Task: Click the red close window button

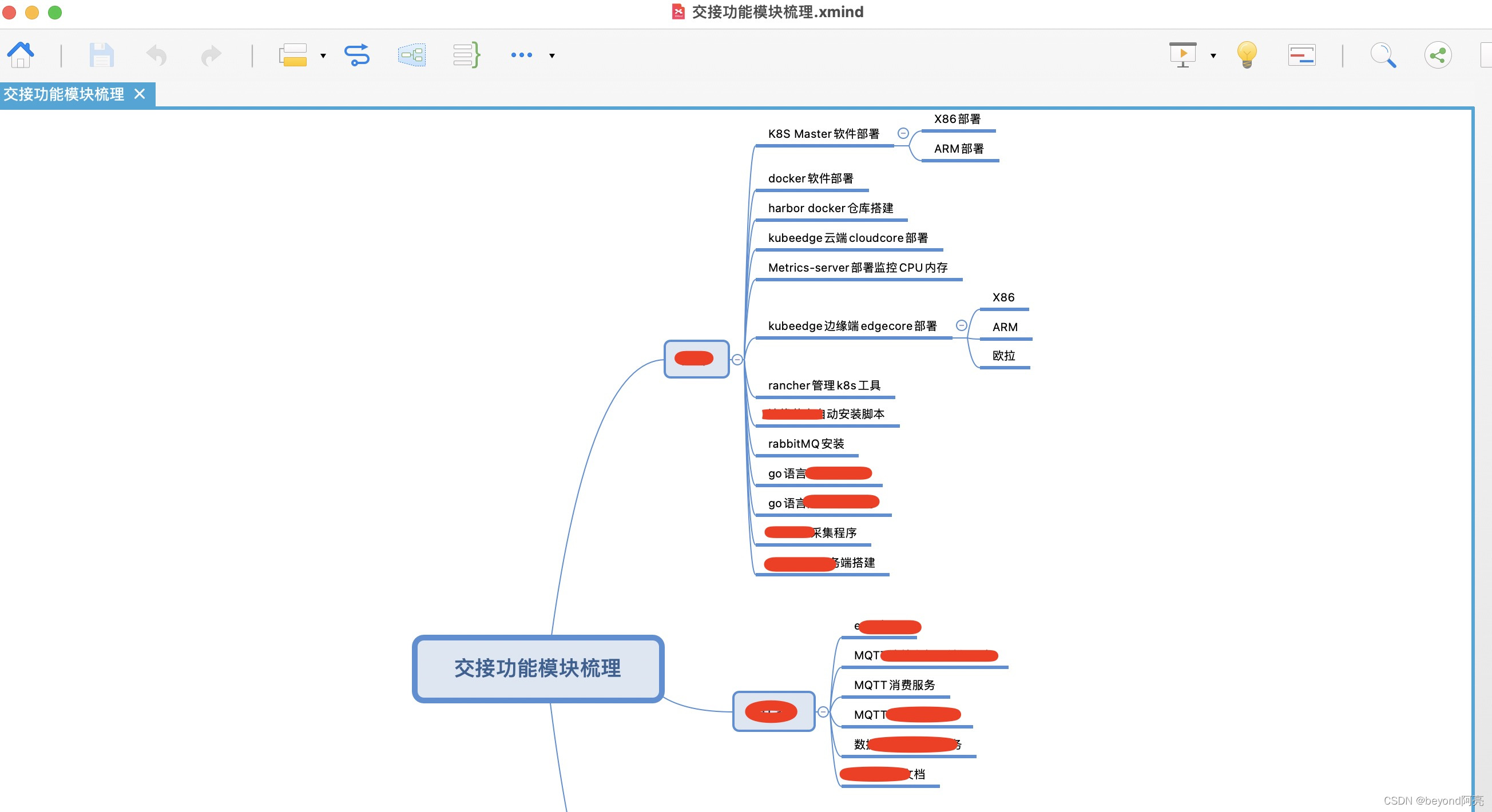Action: (x=9, y=12)
